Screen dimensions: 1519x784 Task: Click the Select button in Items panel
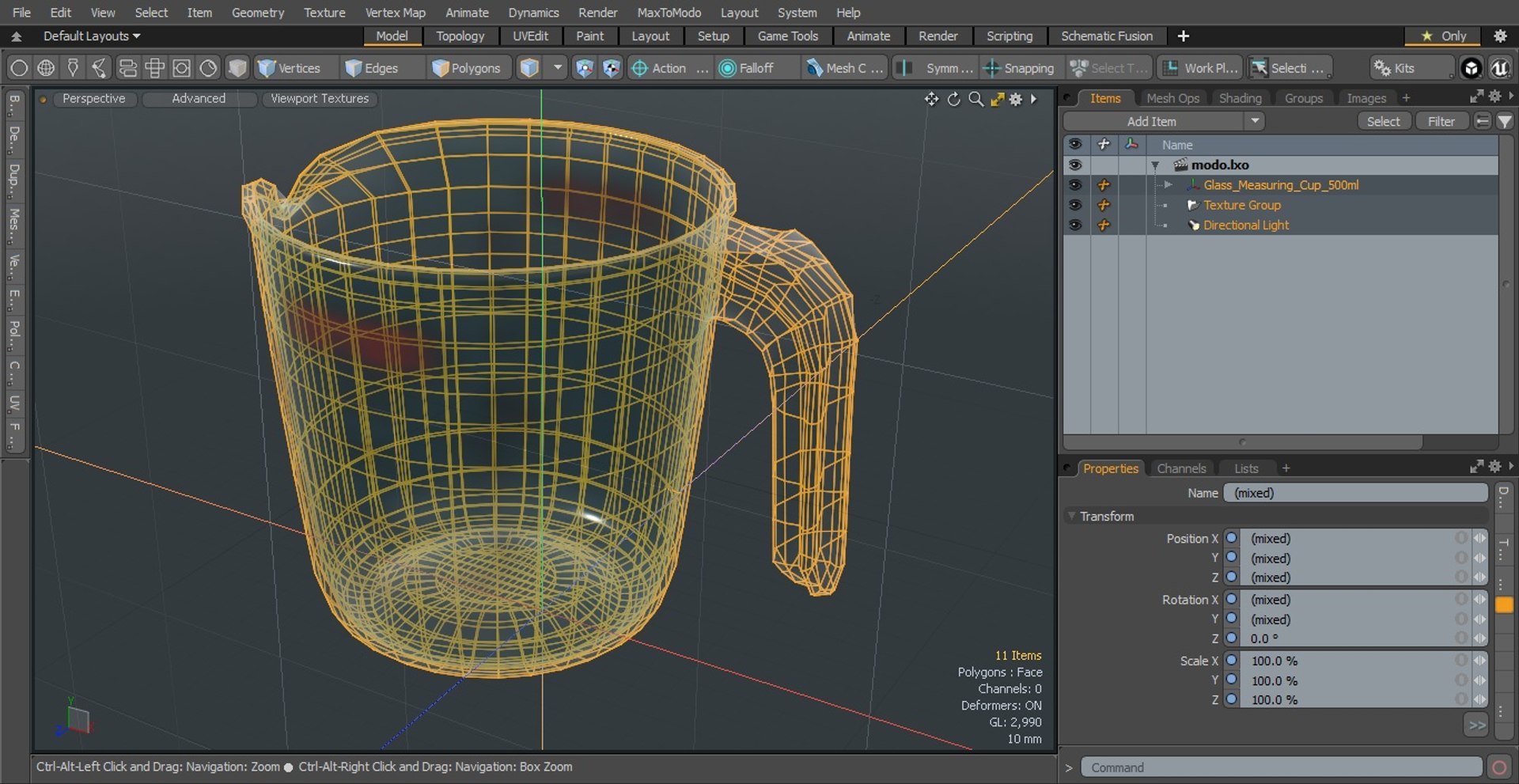tap(1384, 121)
